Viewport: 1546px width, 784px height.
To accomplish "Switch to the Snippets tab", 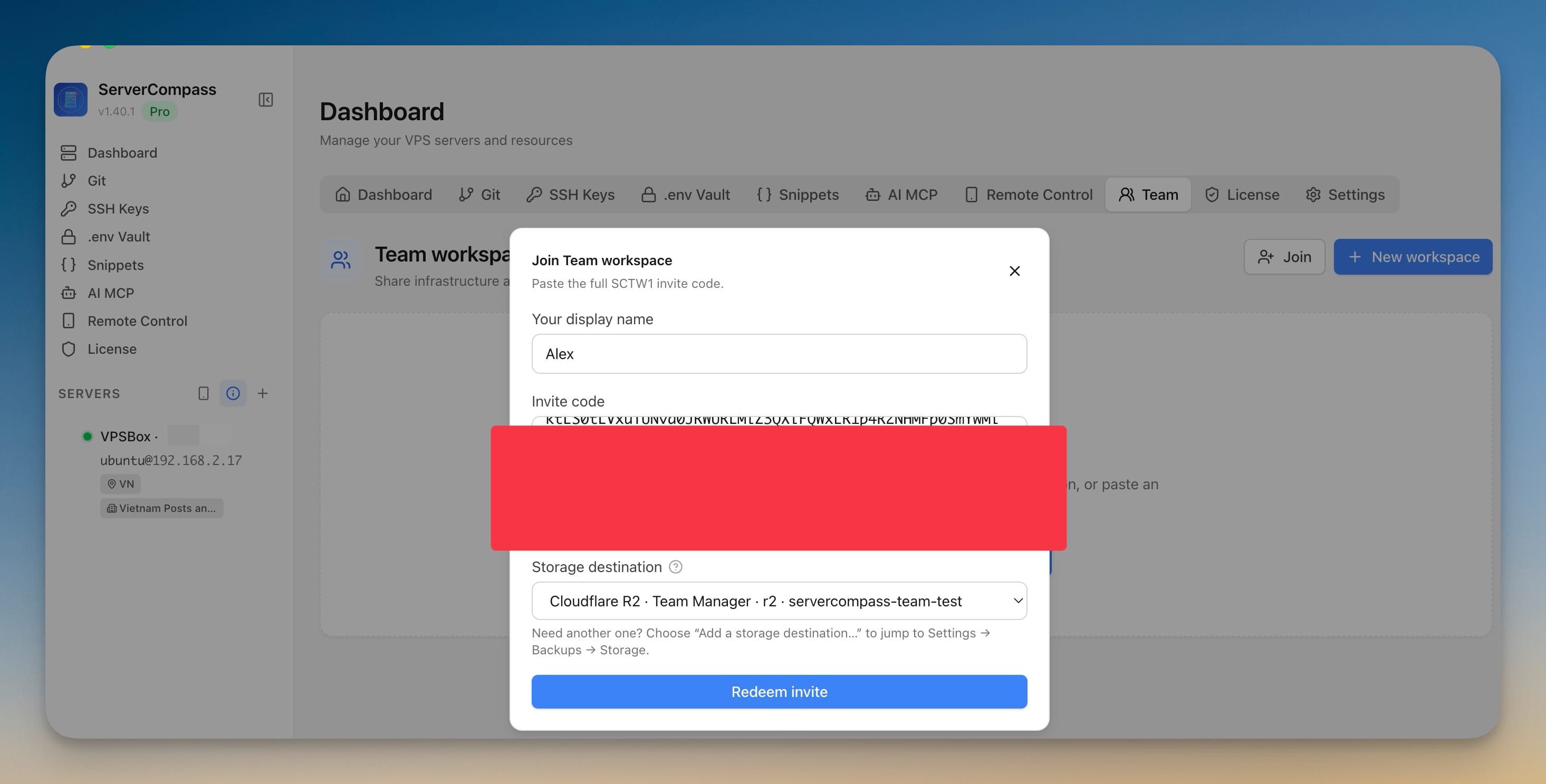I will tap(797, 195).
